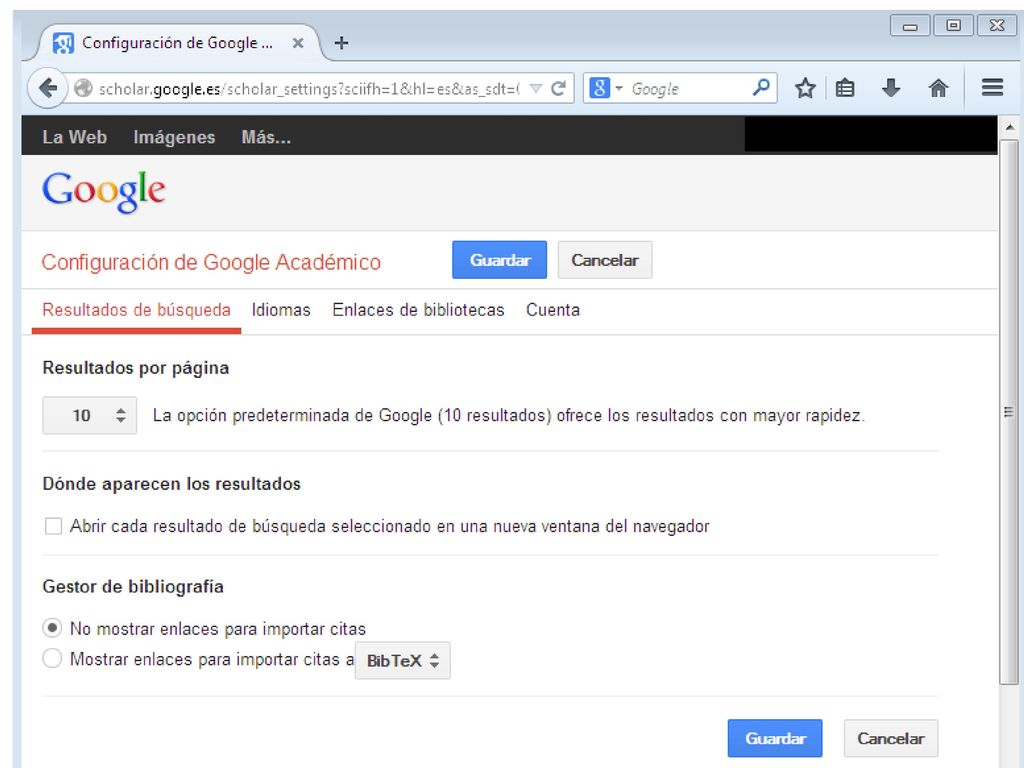Image resolution: width=1024 pixels, height=768 pixels.
Task: Open a new tab with the plus icon
Action: coord(341,43)
